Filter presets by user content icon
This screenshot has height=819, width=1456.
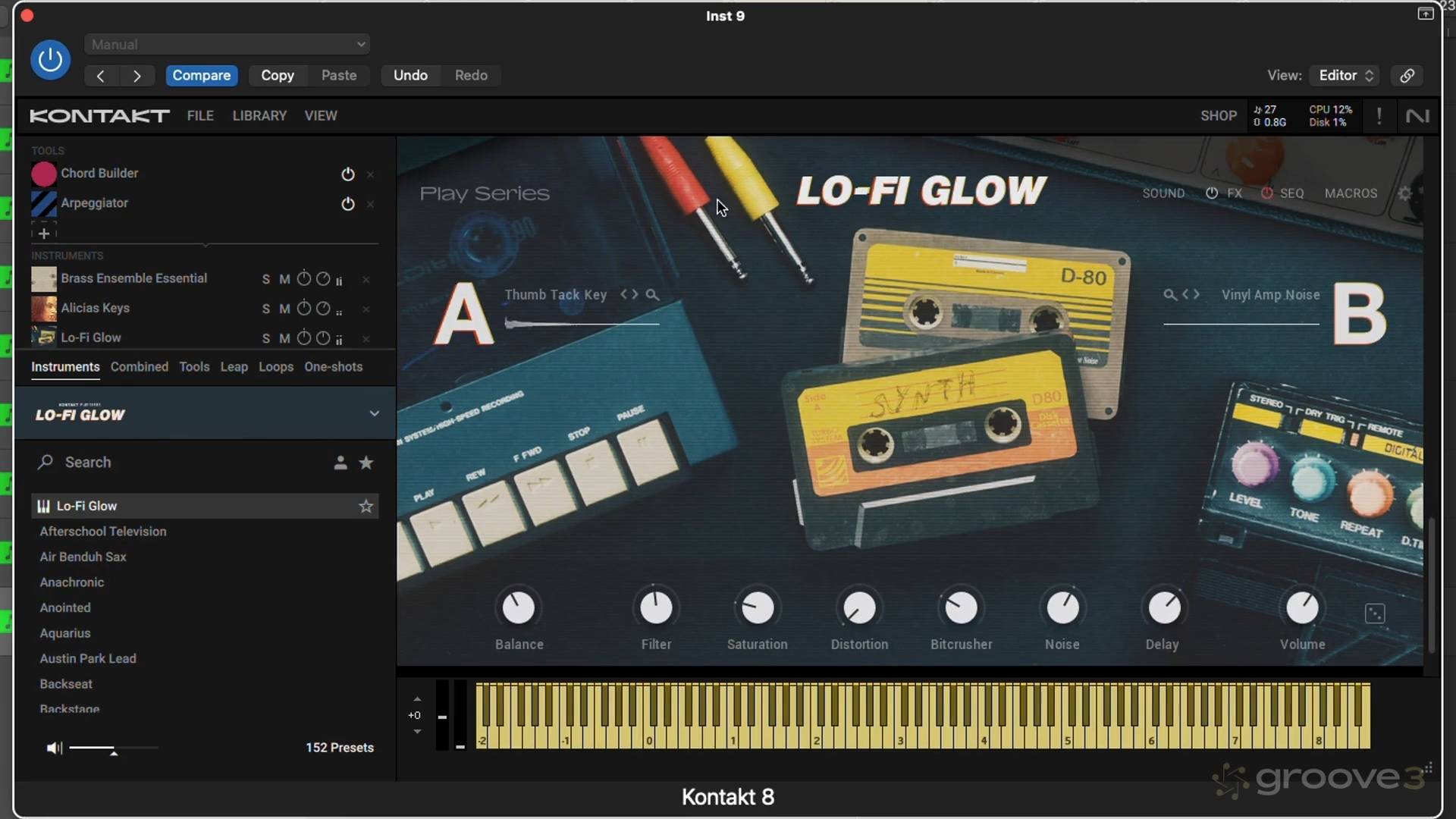point(340,463)
